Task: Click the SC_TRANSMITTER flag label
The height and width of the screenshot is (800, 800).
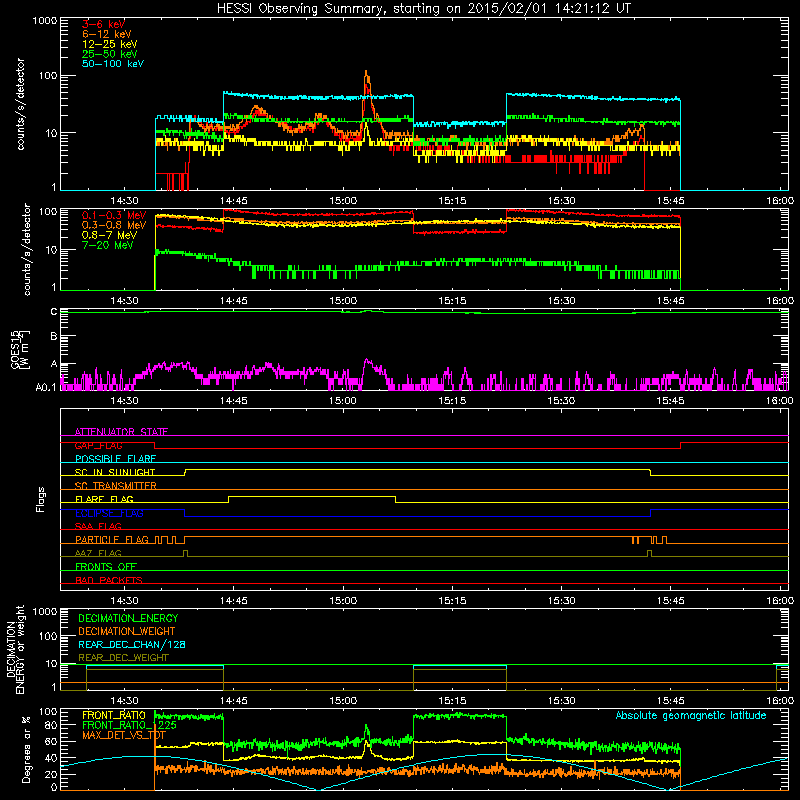Action: tap(116, 485)
